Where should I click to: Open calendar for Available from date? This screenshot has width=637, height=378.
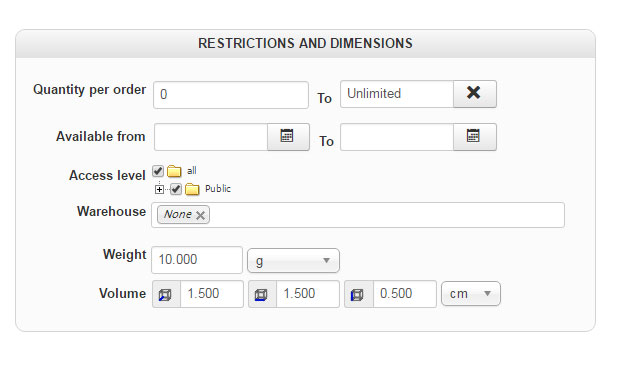[x=288, y=137]
